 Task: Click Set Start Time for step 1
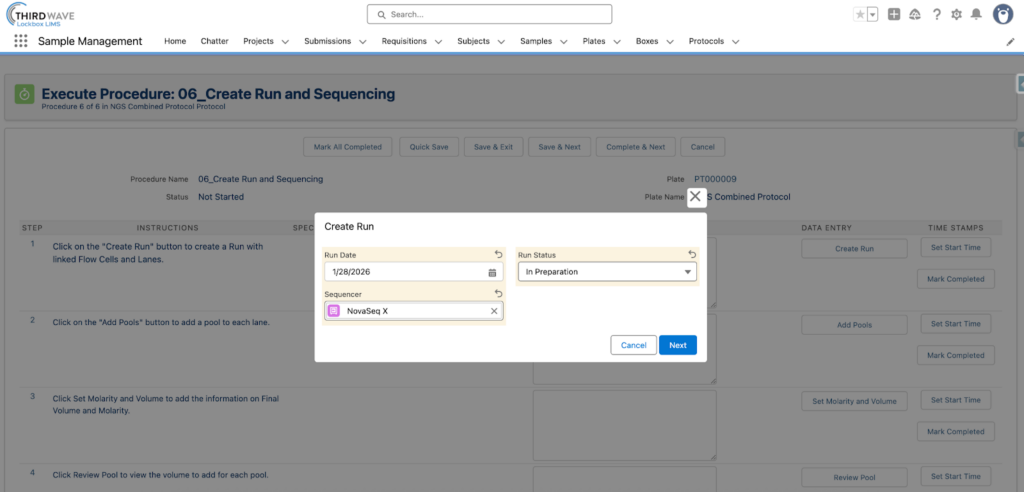pos(955,248)
